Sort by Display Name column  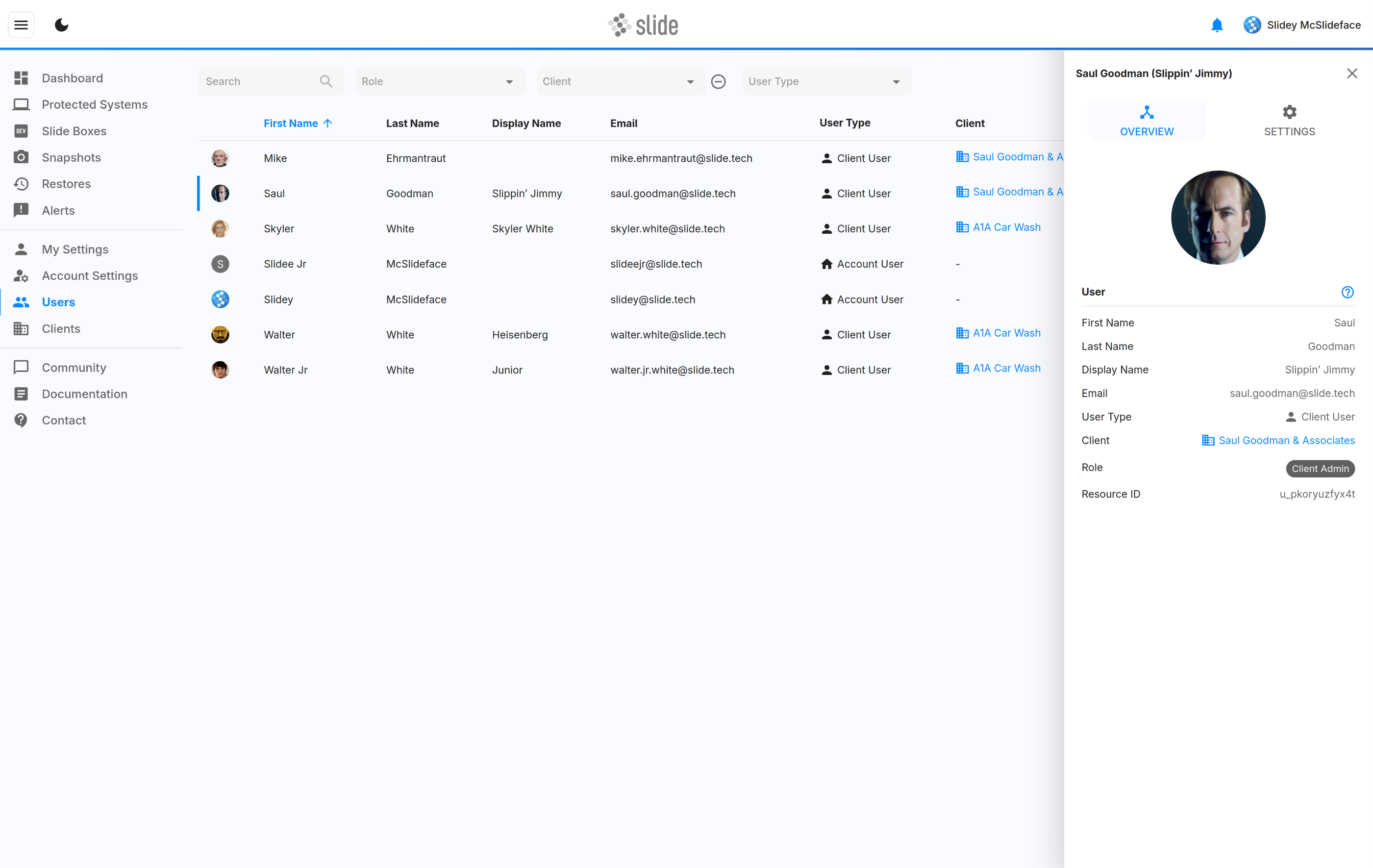click(x=526, y=123)
